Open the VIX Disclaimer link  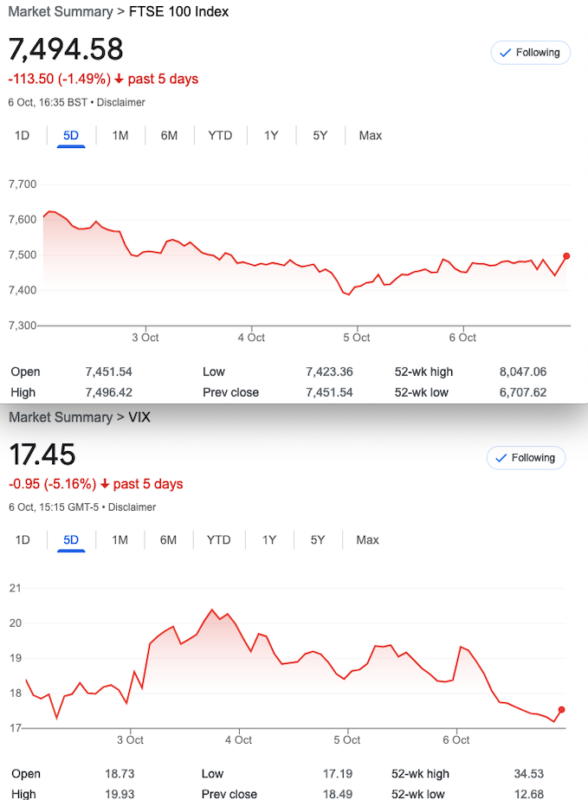(x=132, y=507)
